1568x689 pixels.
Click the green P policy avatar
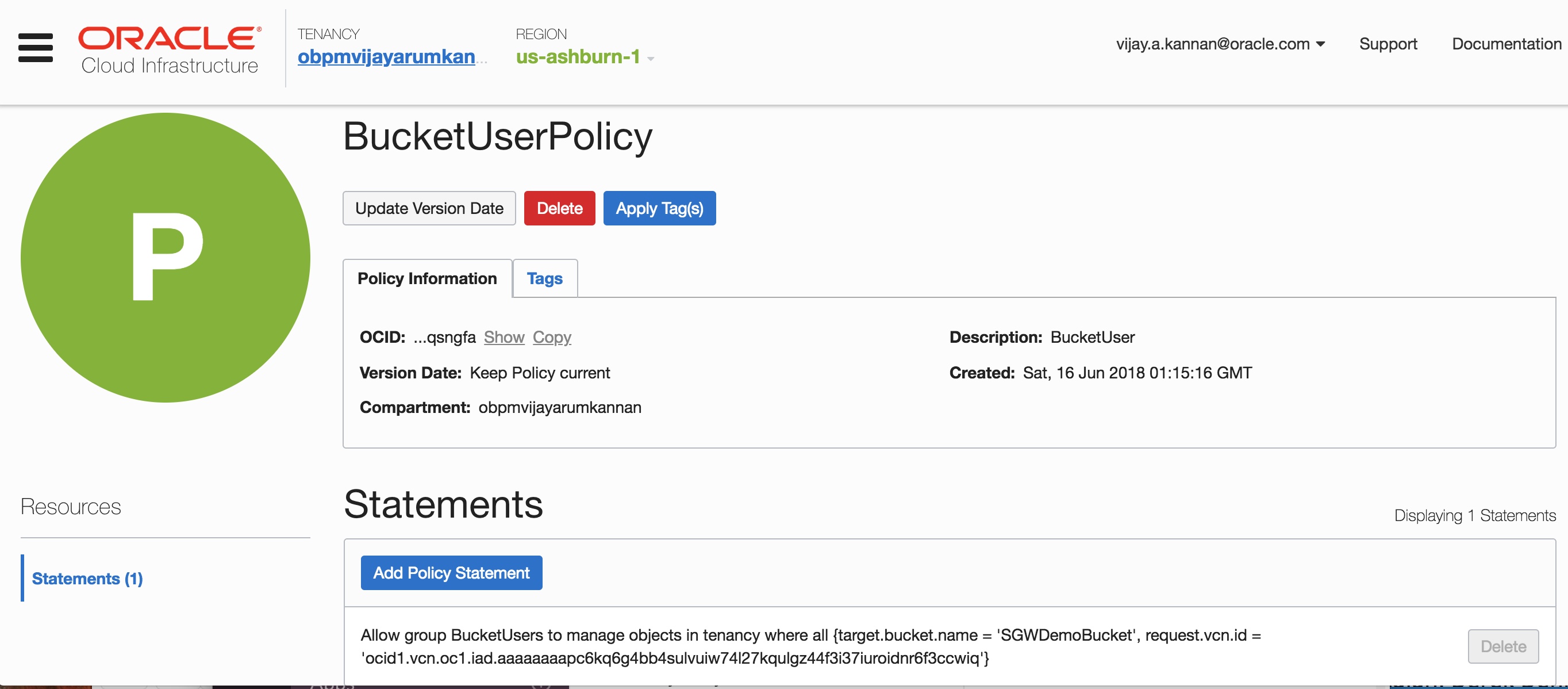tap(166, 257)
